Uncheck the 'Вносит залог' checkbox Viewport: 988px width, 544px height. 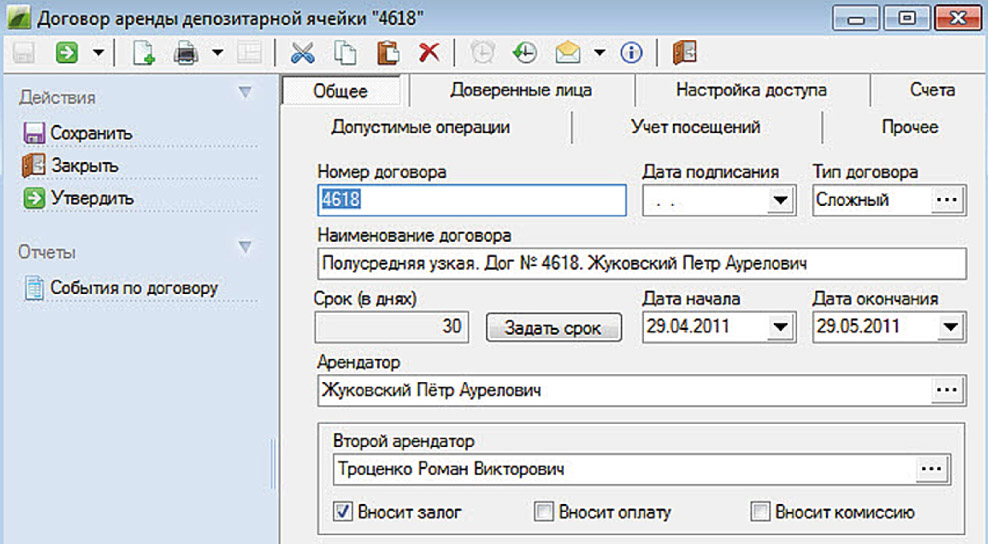(x=343, y=513)
